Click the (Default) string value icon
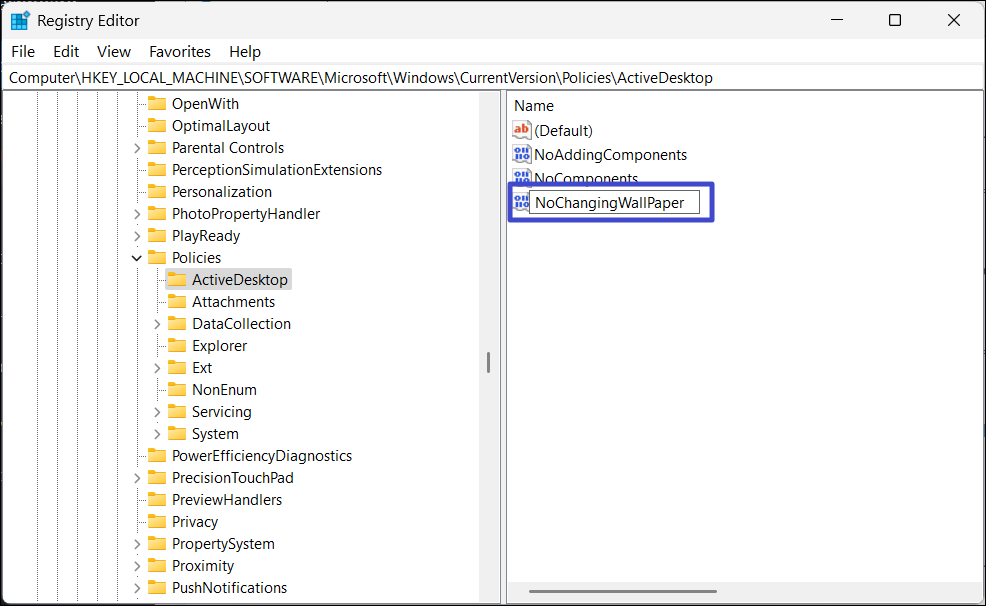This screenshot has height=606, width=986. pos(521,130)
